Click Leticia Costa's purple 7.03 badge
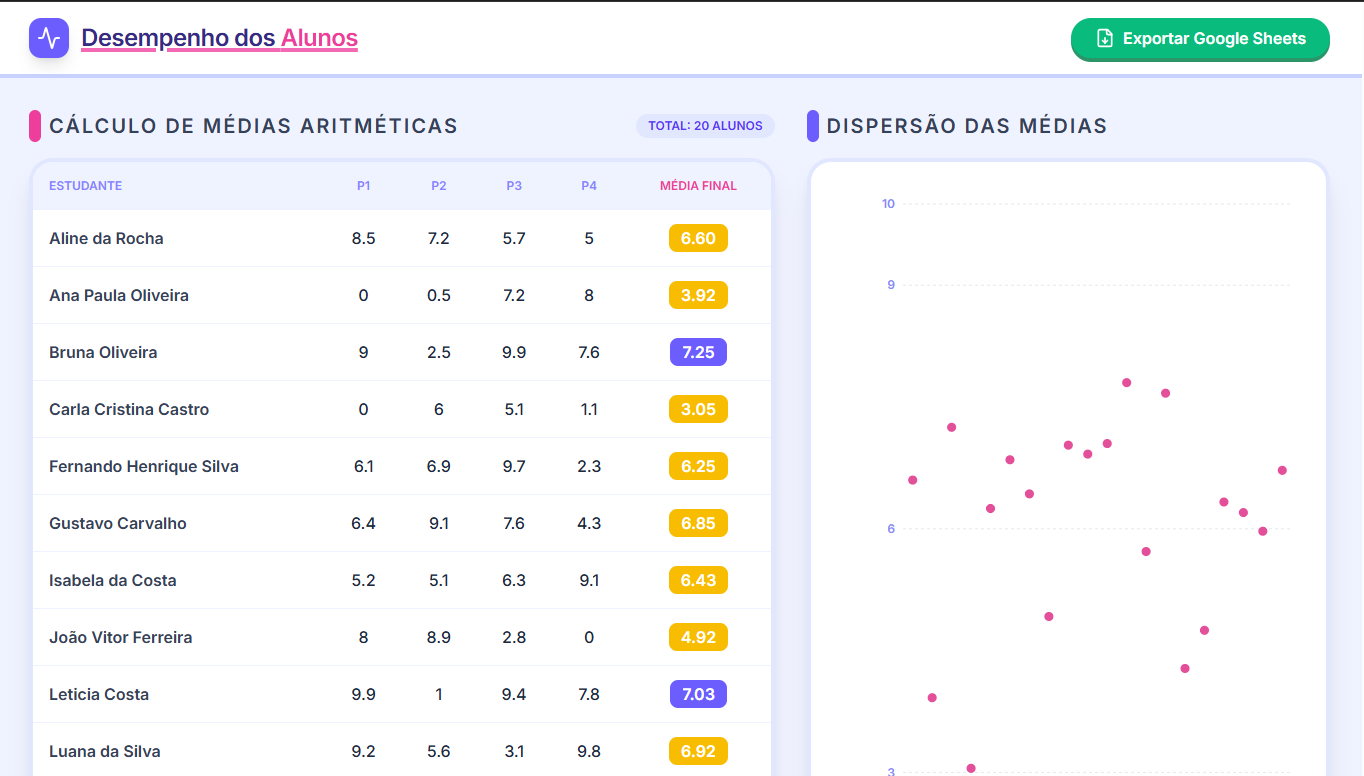This screenshot has height=776, width=1364. (698, 694)
